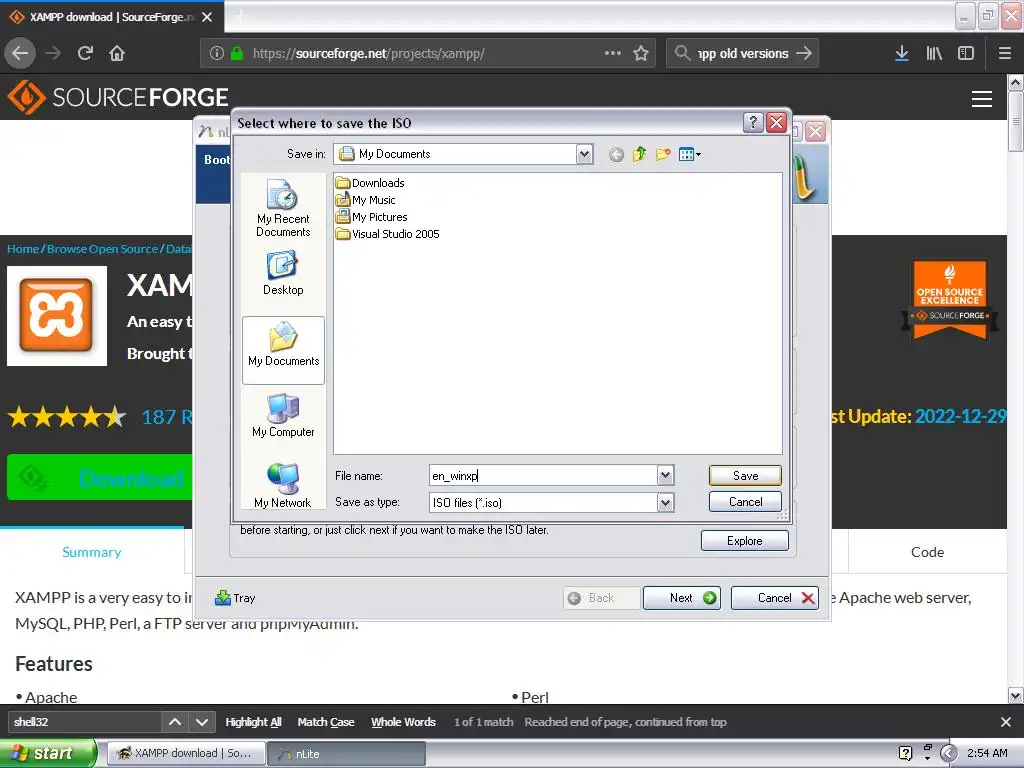The width and height of the screenshot is (1024, 768).
Task: Go up one folder level in save dialog
Action: point(639,154)
